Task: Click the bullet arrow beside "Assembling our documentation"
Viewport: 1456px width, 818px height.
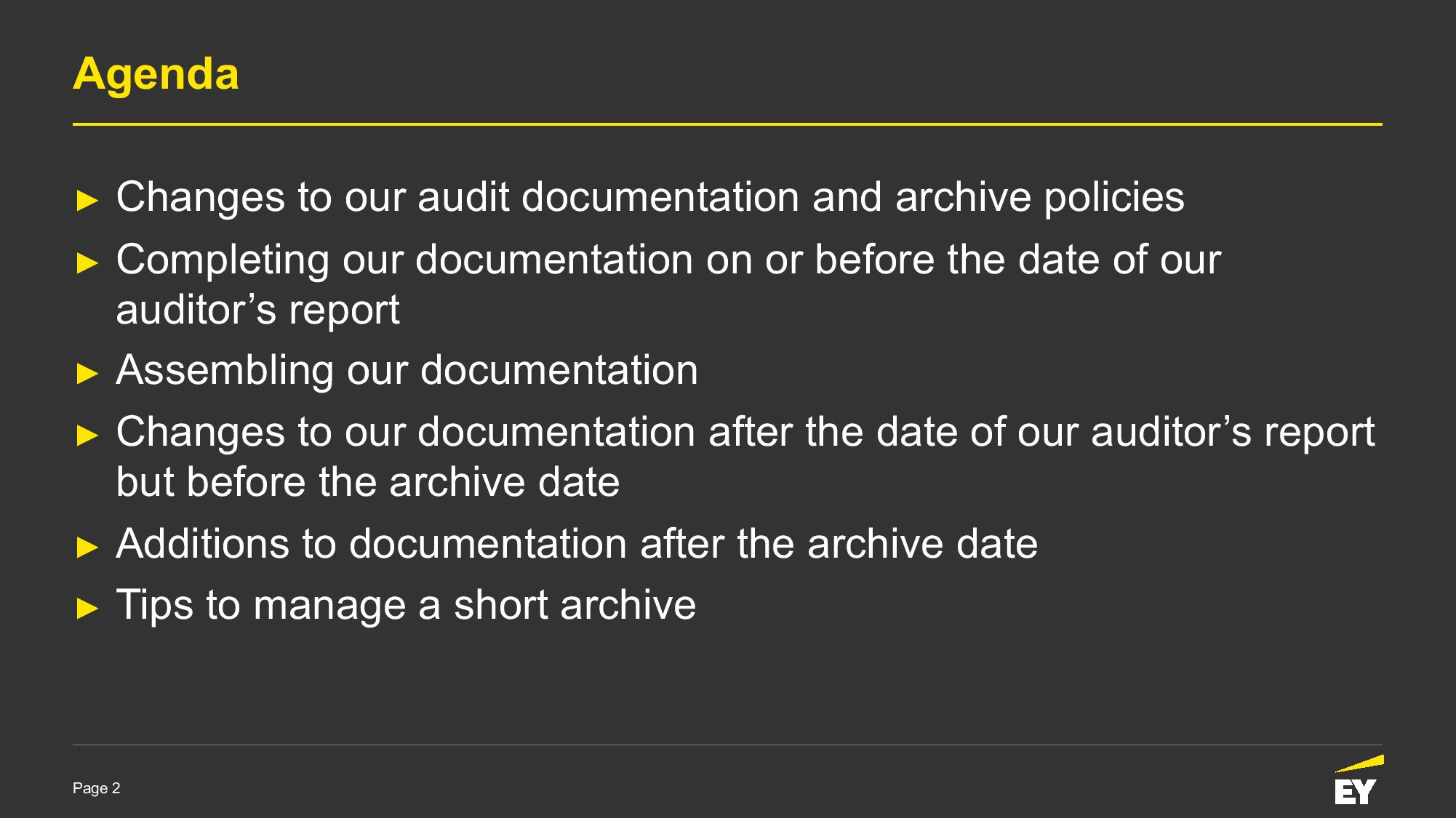Action: tap(87, 374)
